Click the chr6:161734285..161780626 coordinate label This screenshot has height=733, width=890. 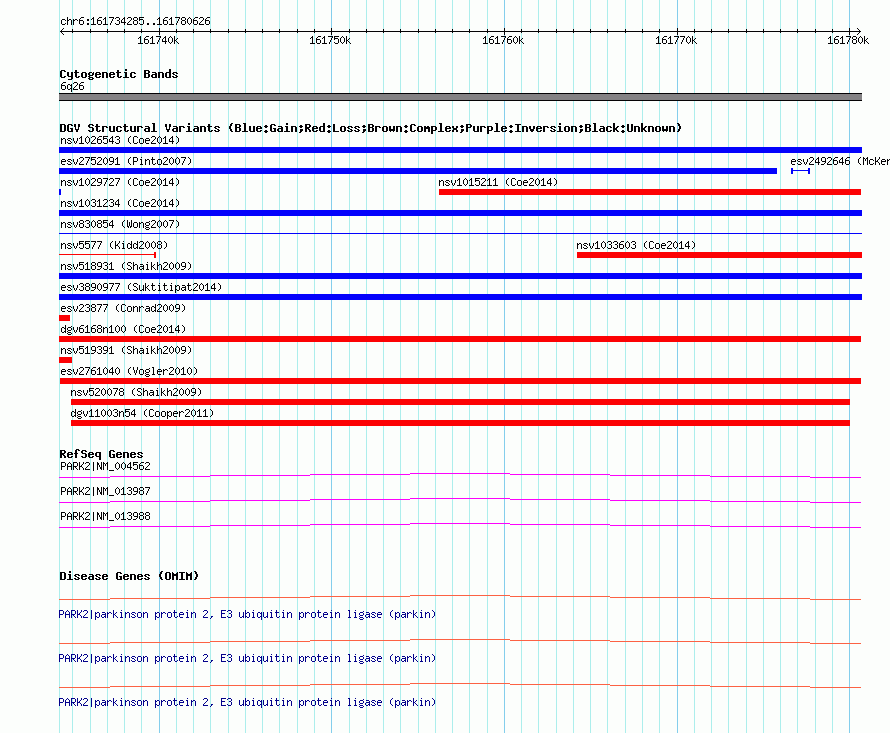pos(135,21)
